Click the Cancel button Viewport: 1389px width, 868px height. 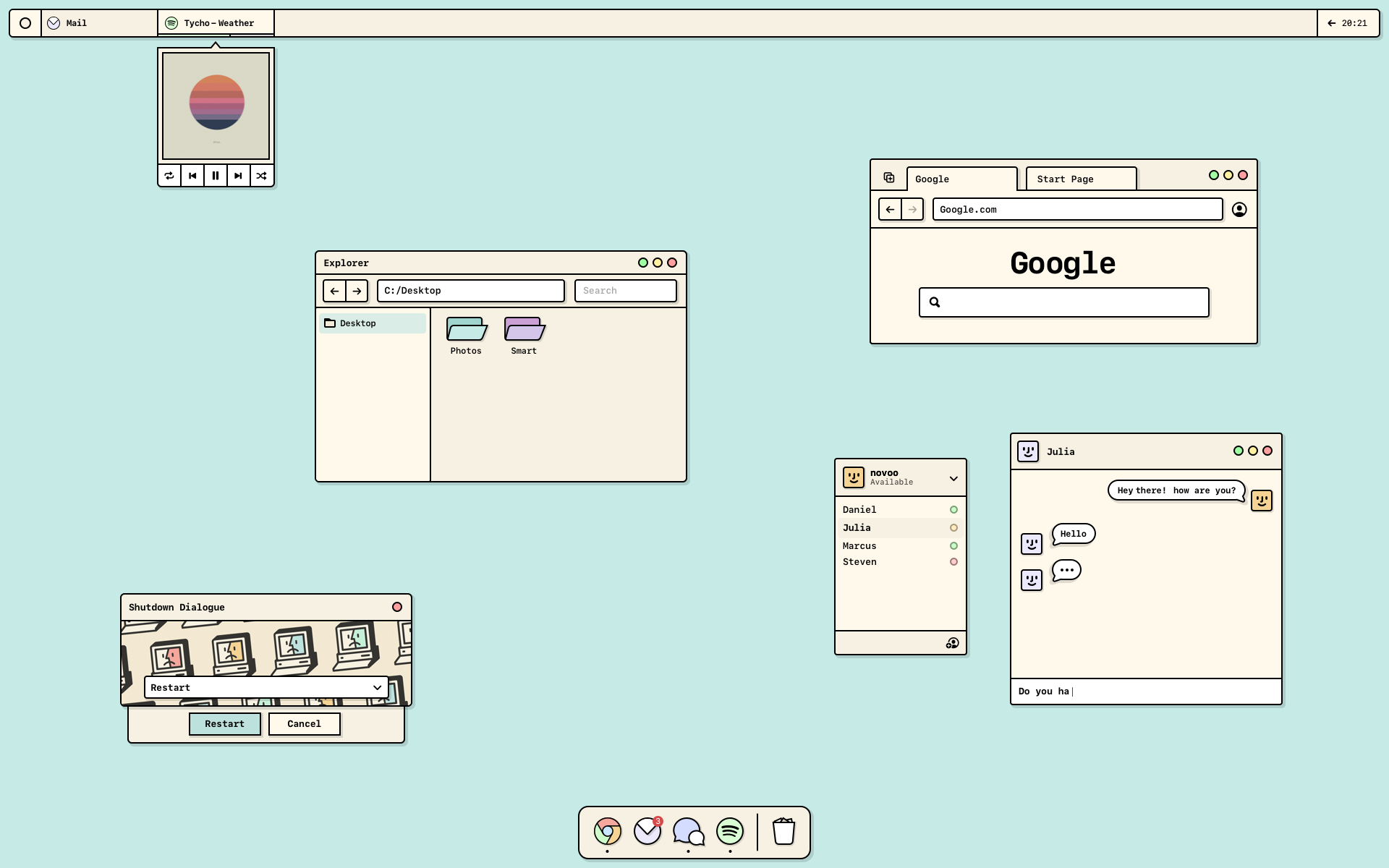305,724
